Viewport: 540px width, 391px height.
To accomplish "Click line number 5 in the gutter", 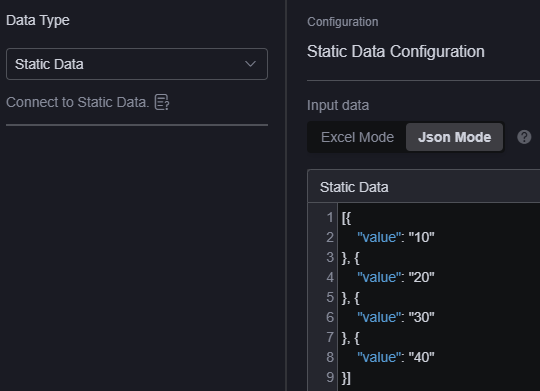I will [330, 297].
